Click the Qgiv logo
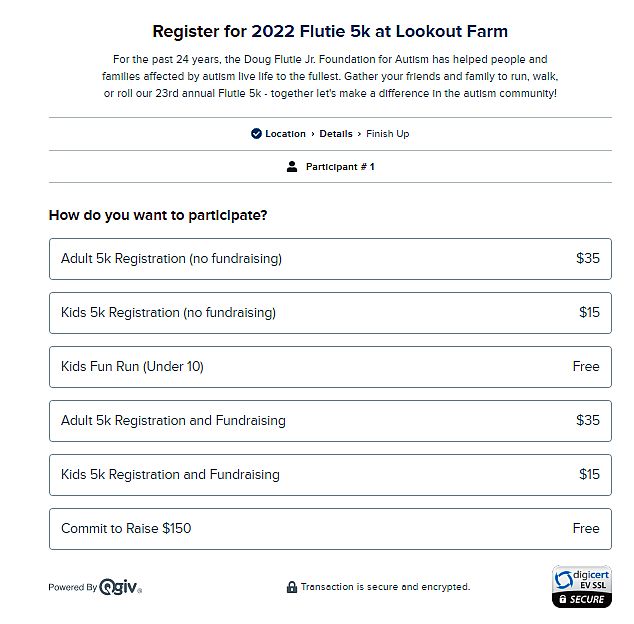 coord(120,588)
